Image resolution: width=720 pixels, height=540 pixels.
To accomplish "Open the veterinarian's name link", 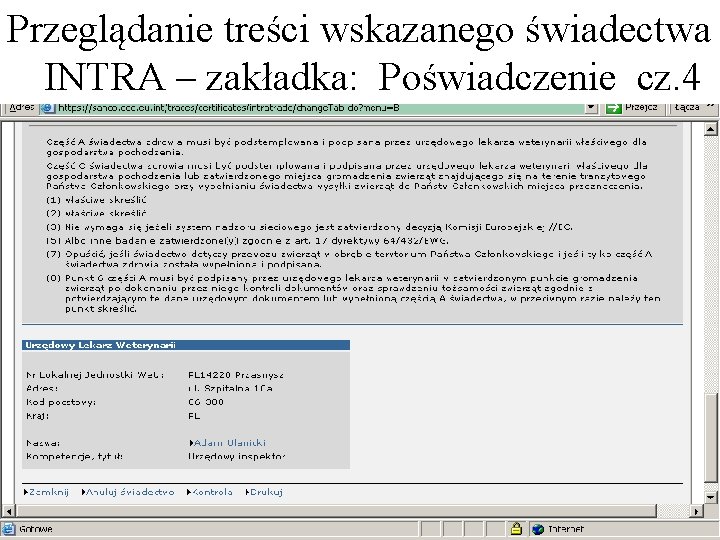I will [228, 443].
